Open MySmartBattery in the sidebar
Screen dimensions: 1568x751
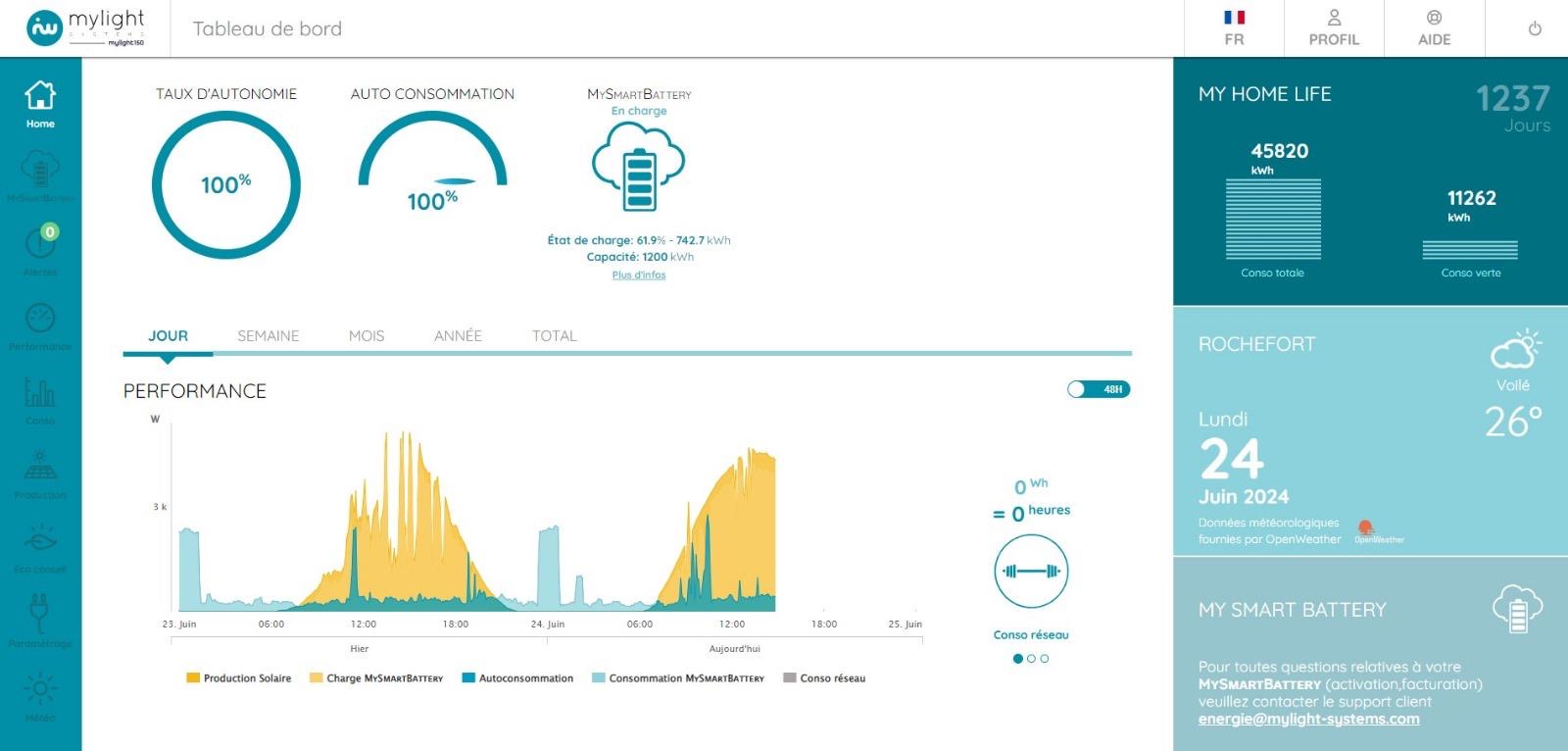click(40, 175)
